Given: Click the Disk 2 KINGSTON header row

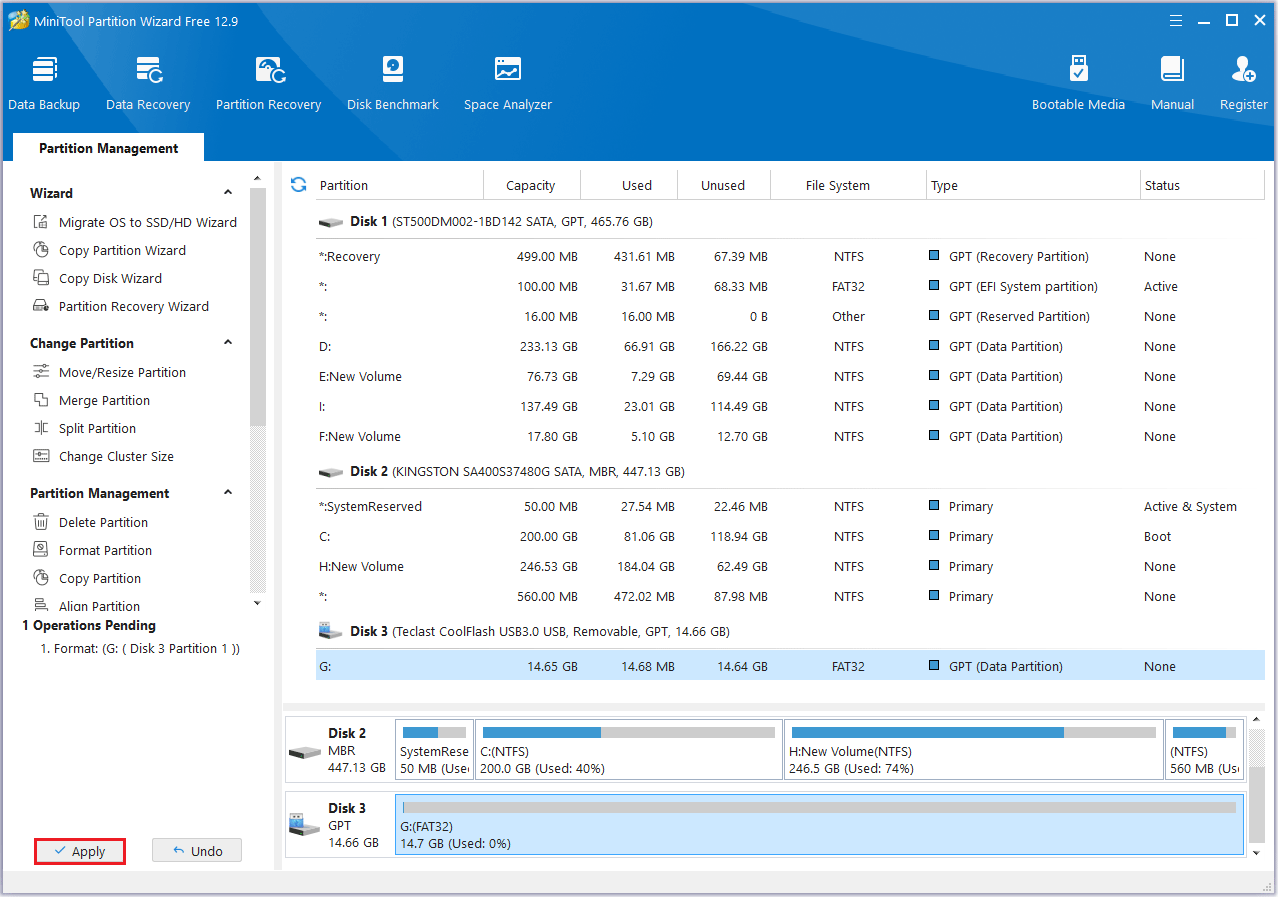Looking at the screenshot, I should point(790,471).
